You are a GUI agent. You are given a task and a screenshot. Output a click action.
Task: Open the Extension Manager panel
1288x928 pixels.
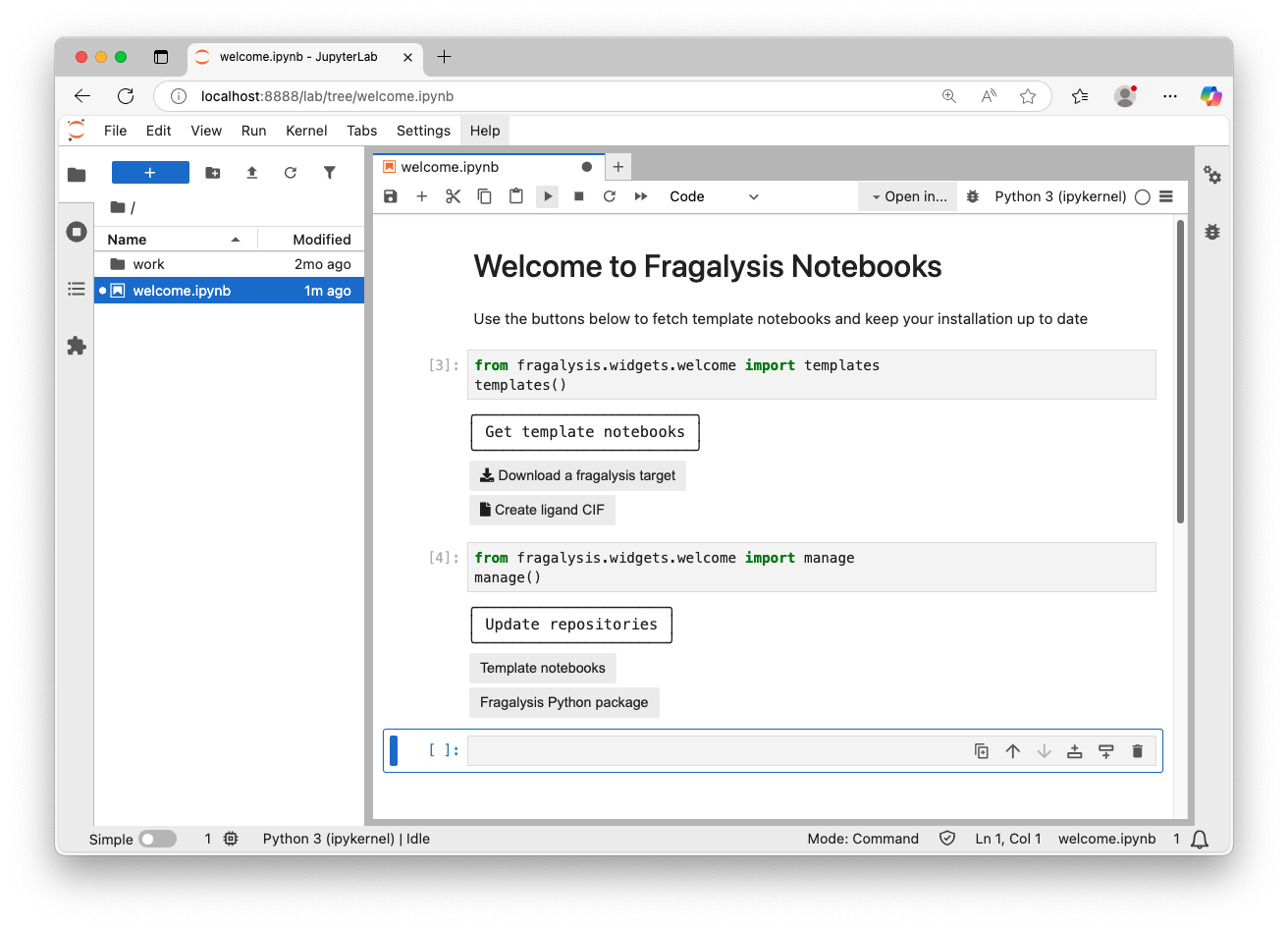77,346
